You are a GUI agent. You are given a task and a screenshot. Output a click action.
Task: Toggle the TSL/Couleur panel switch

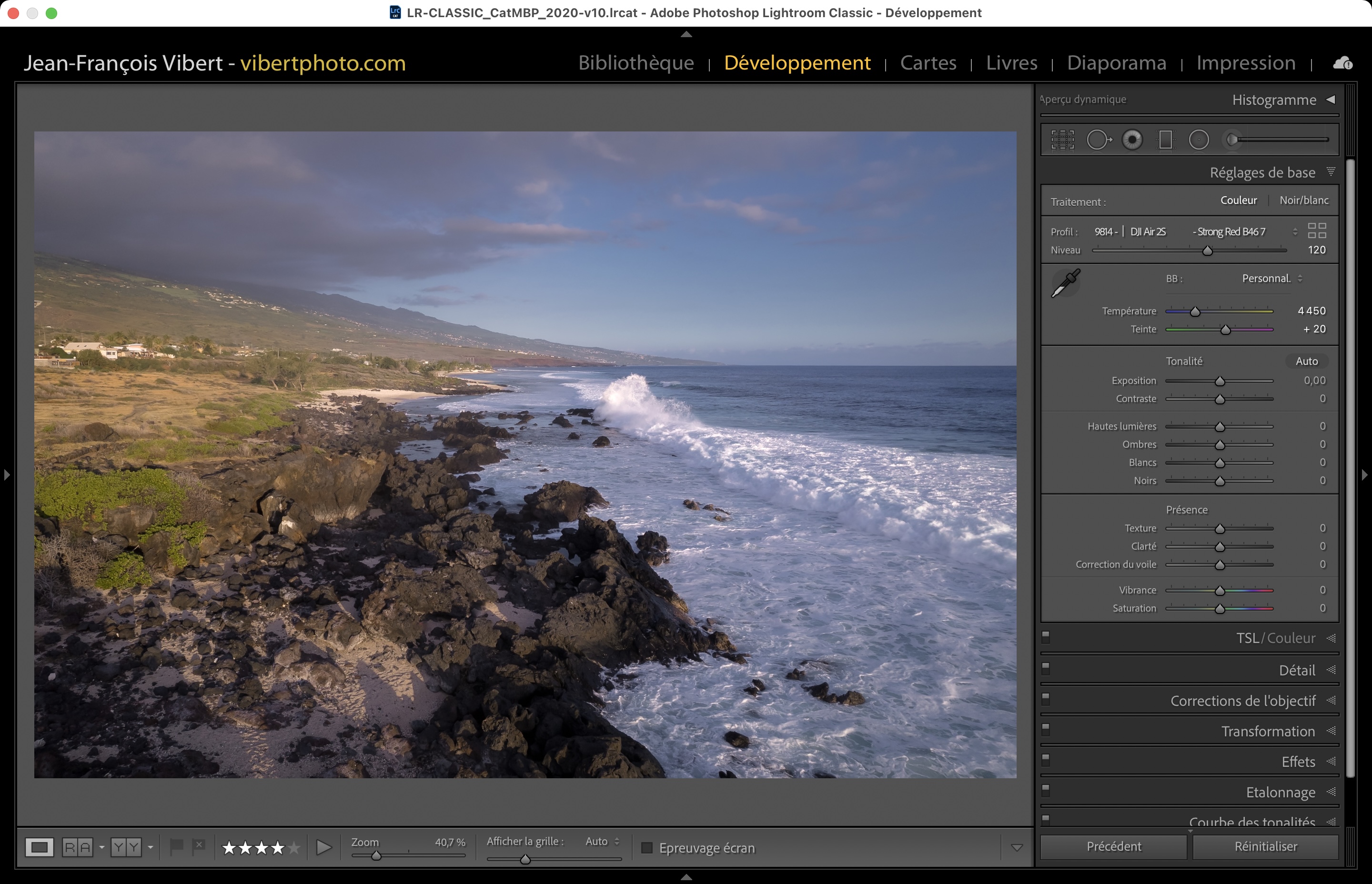pyautogui.click(x=1046, y=637)
